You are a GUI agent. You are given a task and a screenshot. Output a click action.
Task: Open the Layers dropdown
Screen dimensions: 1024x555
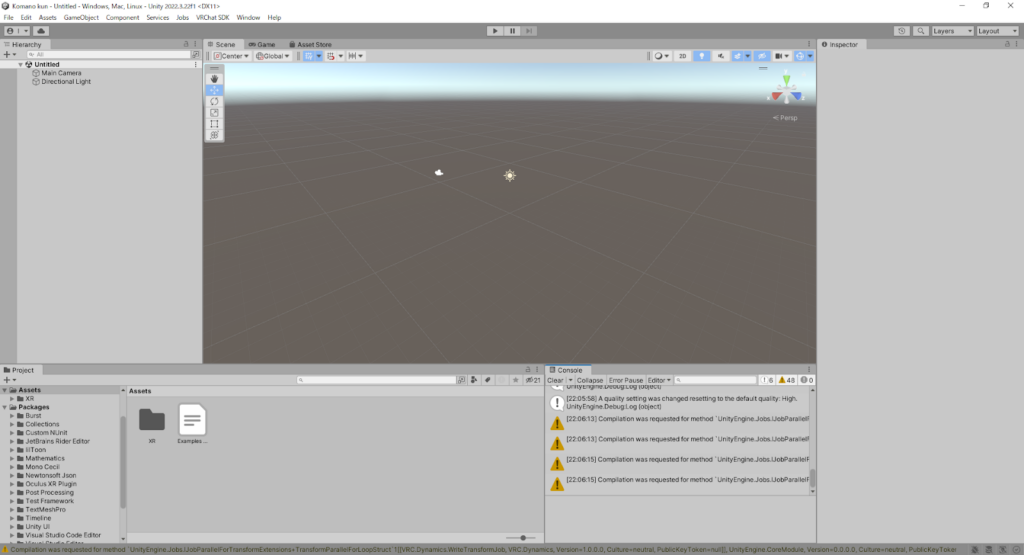[x=952, y=31]
